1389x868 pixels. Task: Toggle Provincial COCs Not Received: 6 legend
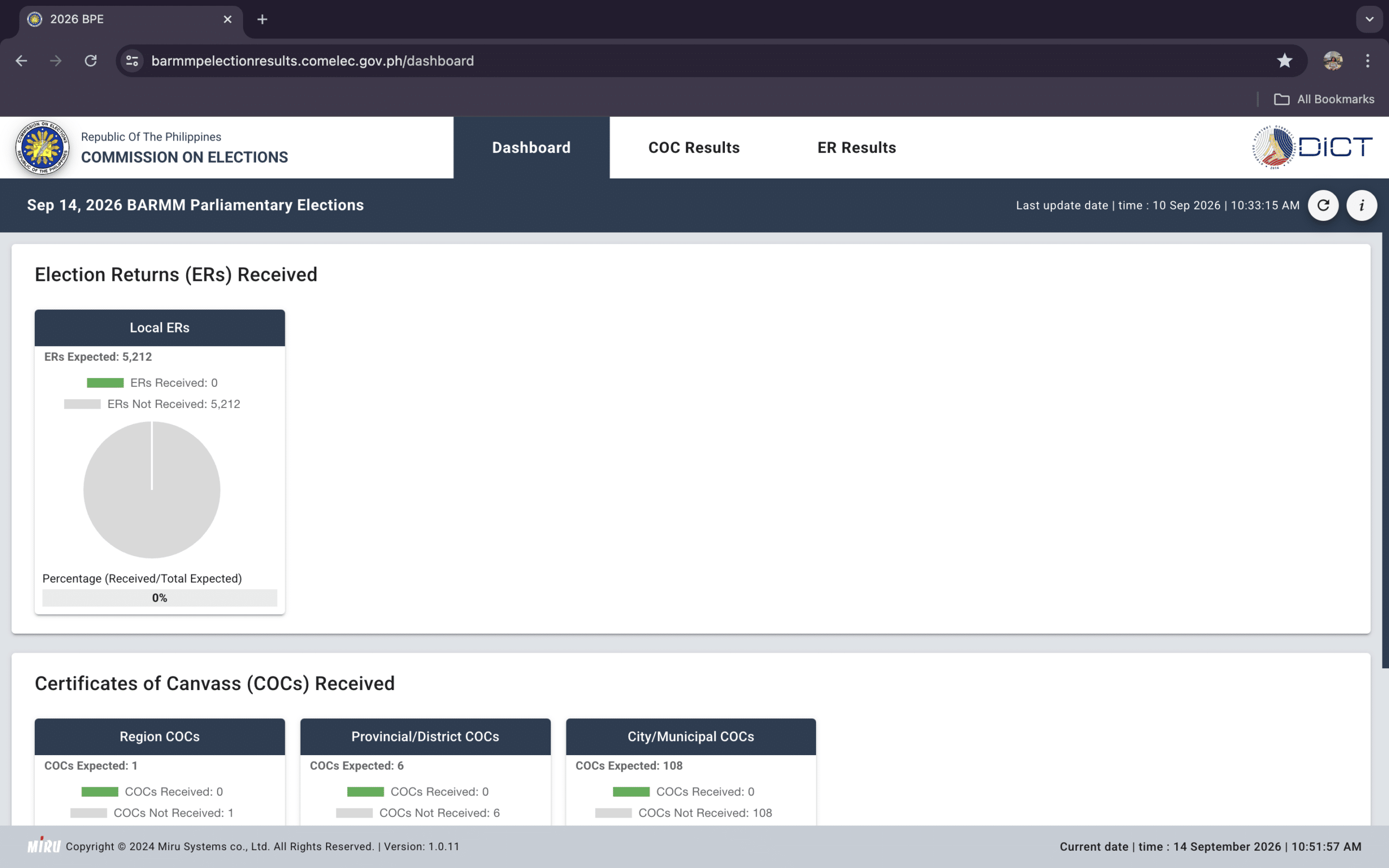pos(418,813)
